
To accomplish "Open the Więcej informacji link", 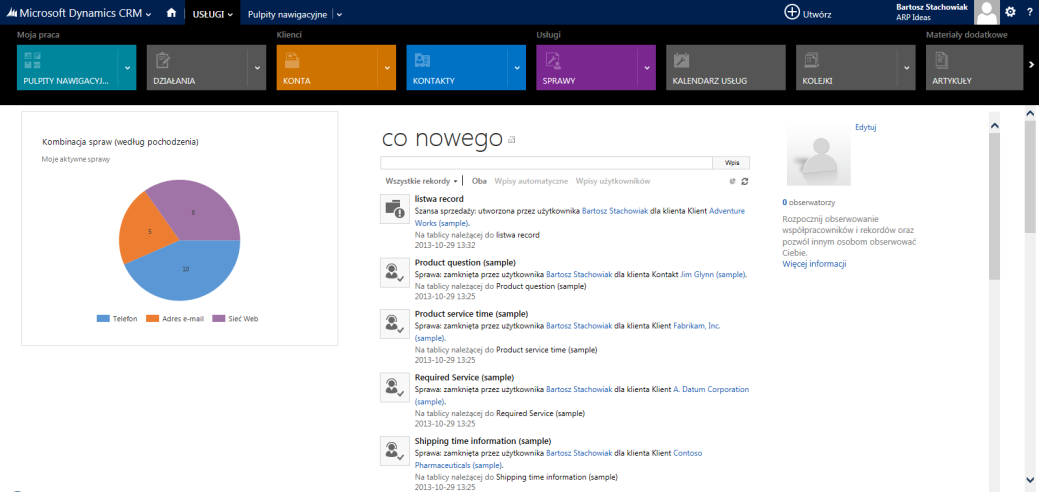I will (814, 264).
